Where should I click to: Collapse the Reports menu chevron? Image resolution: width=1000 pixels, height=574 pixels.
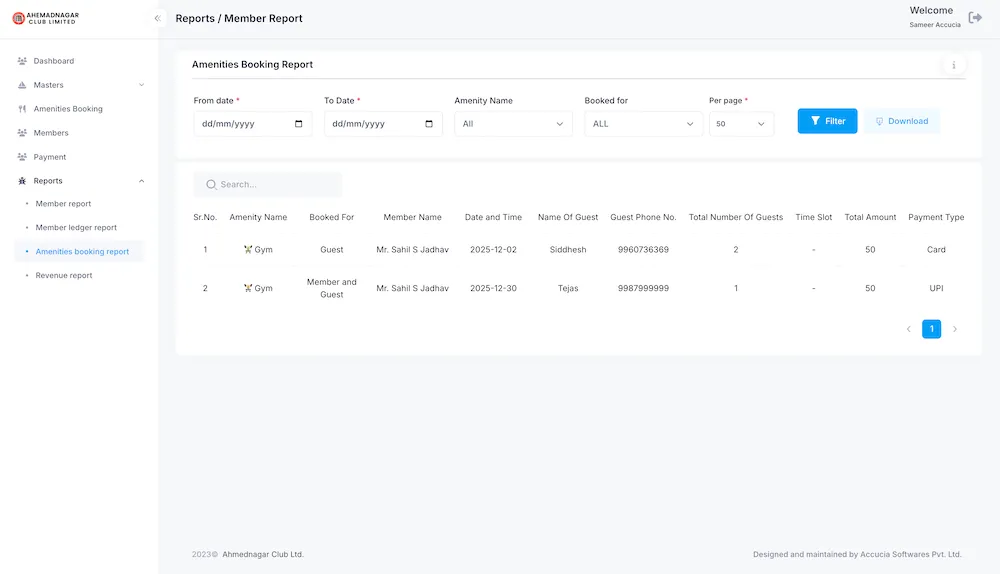coord(142,181)
